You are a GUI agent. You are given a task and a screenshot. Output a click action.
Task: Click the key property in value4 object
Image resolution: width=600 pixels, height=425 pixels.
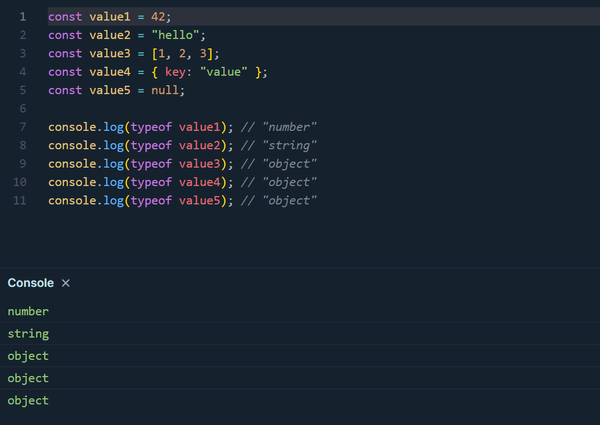point(175,72)
